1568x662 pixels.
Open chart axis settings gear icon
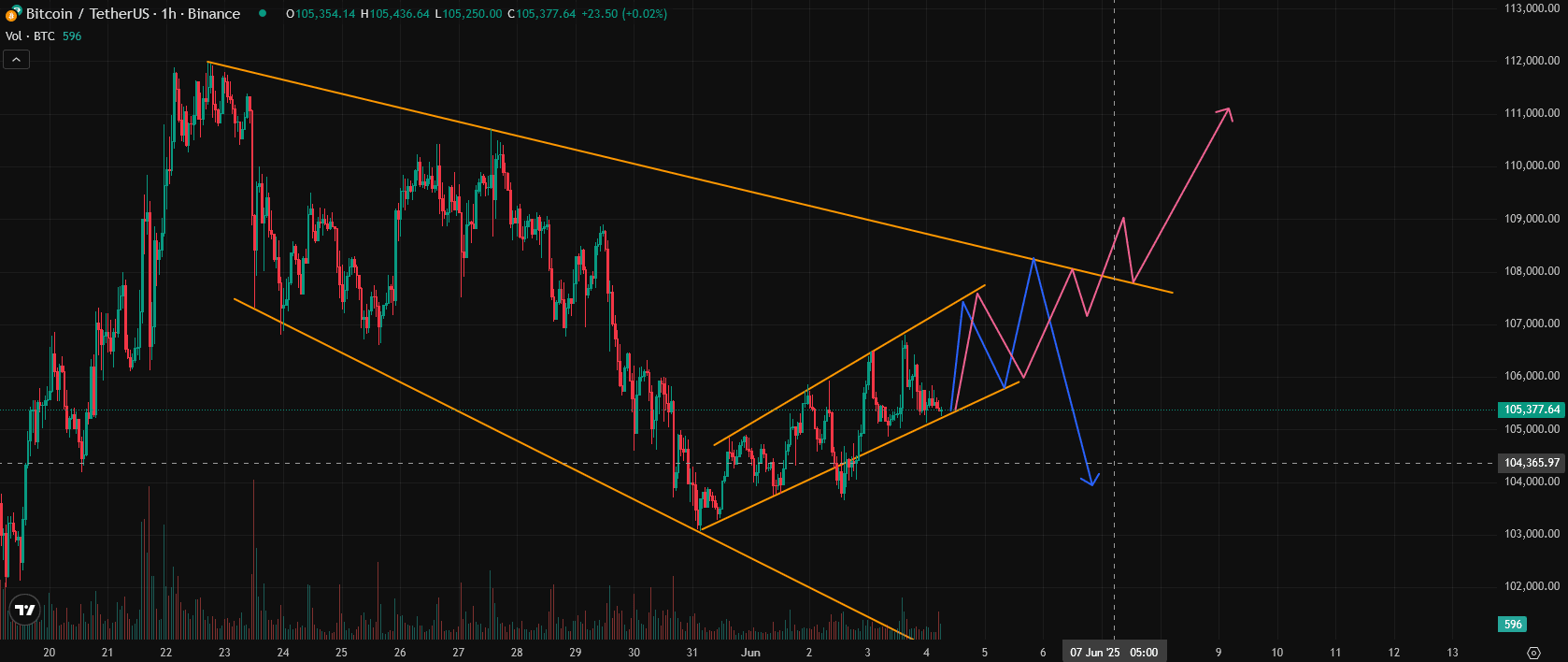(1533, 653)
